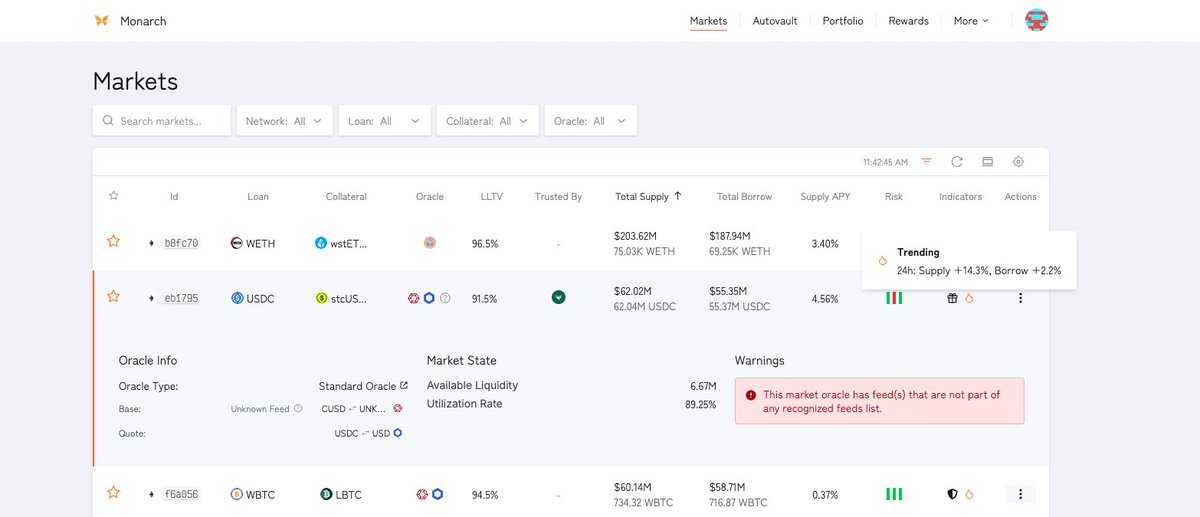This screenshot has width=1200, height=517.
Task: Refresh the markets table
Action: coord(957,161)
